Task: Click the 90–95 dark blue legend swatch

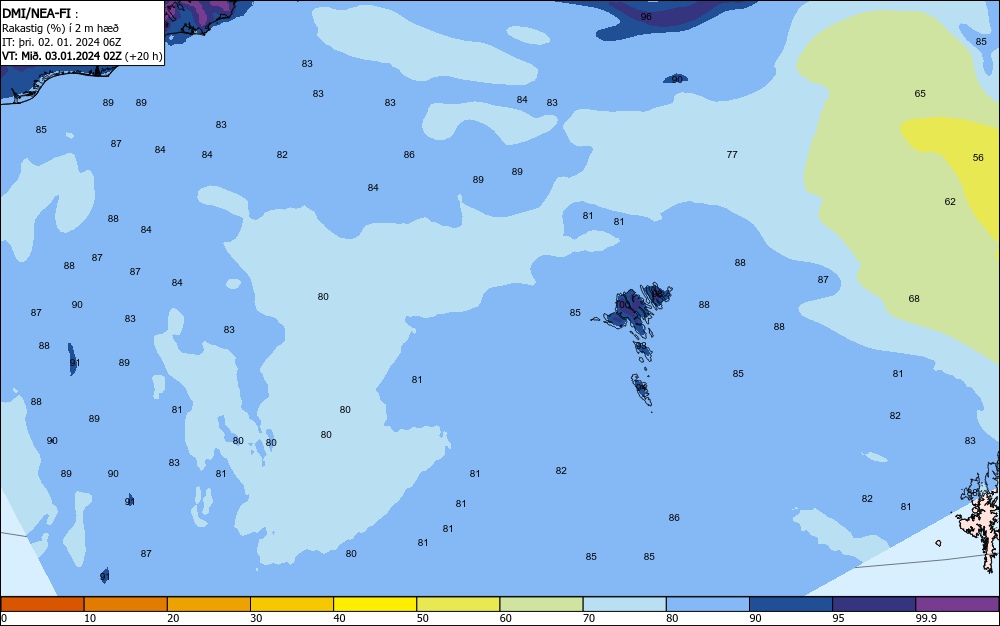Action: point(791,604)
